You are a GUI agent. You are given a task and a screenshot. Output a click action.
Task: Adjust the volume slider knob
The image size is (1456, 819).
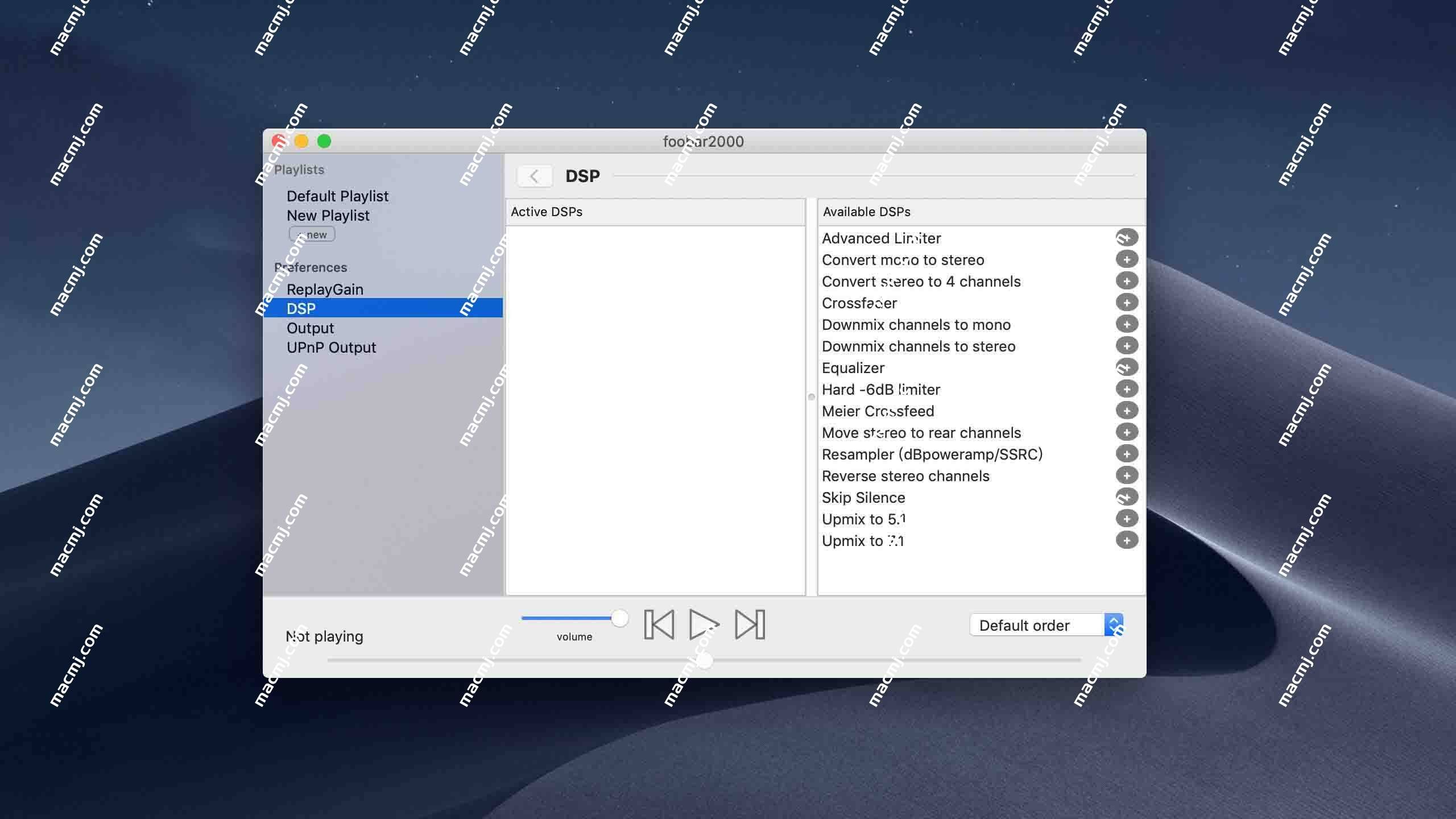point(619,618)
